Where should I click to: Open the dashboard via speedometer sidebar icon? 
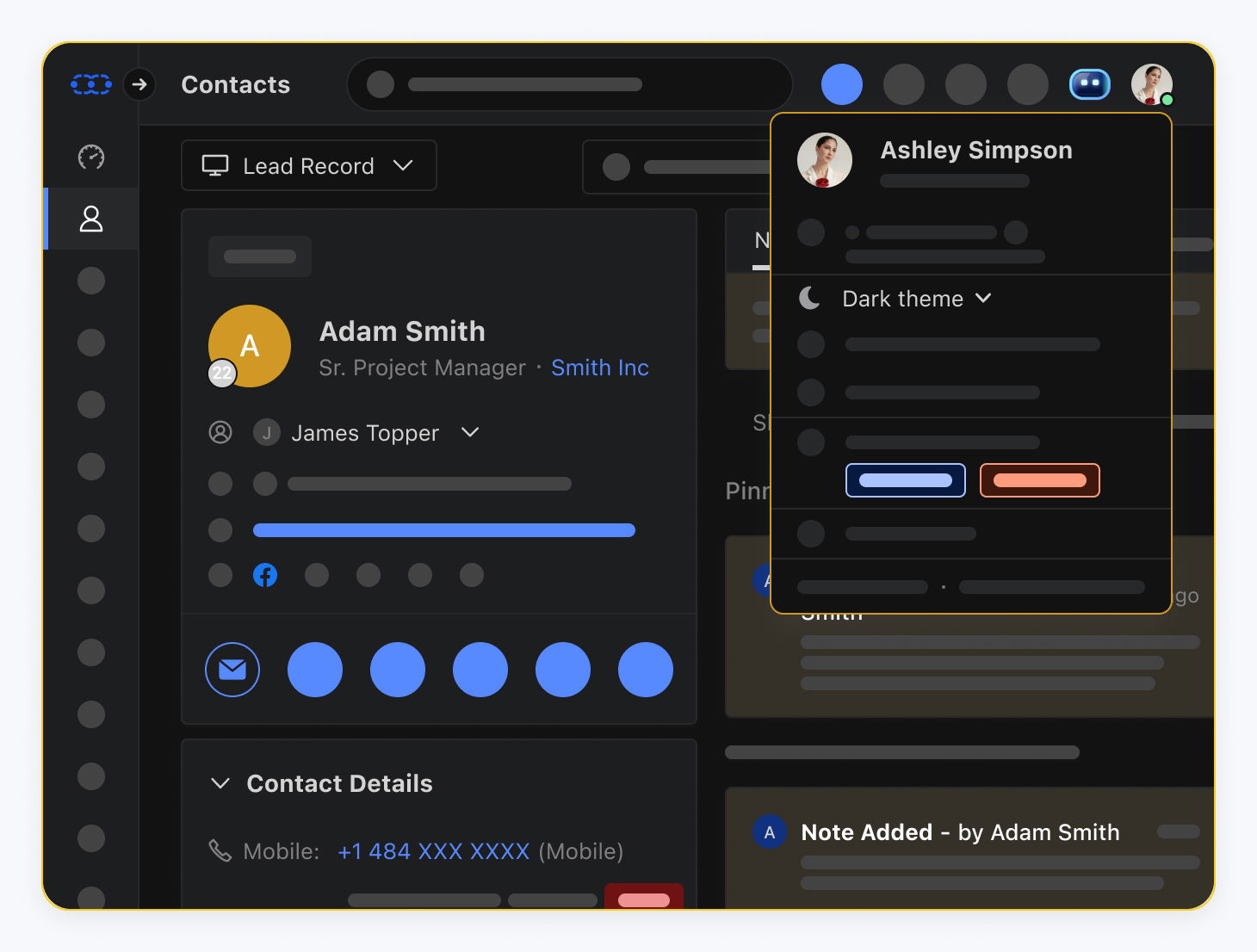click(x=90, y=158)
